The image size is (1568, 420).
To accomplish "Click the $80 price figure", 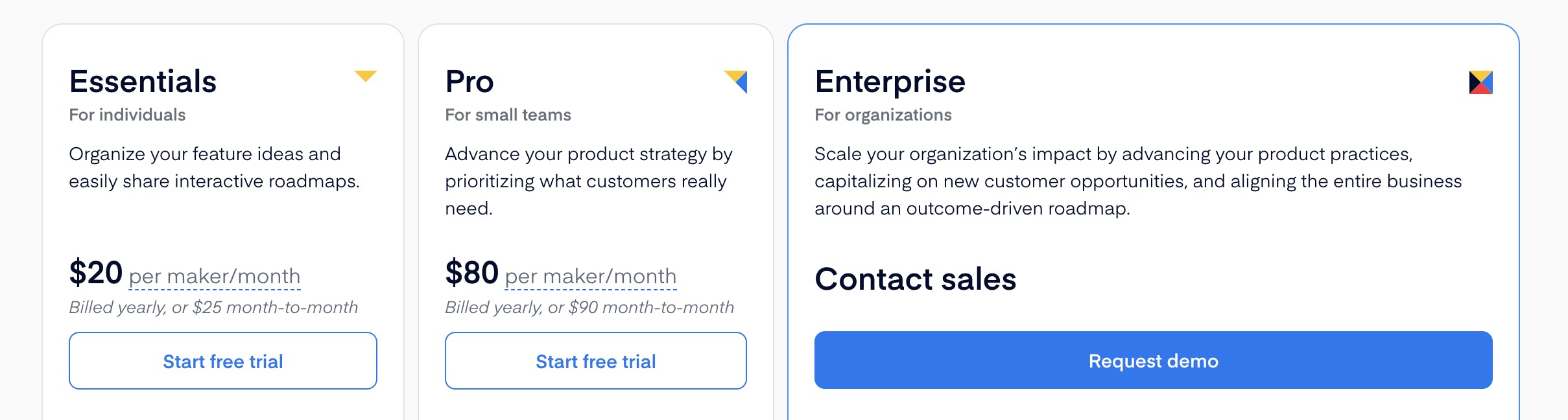I will (471, 272).
